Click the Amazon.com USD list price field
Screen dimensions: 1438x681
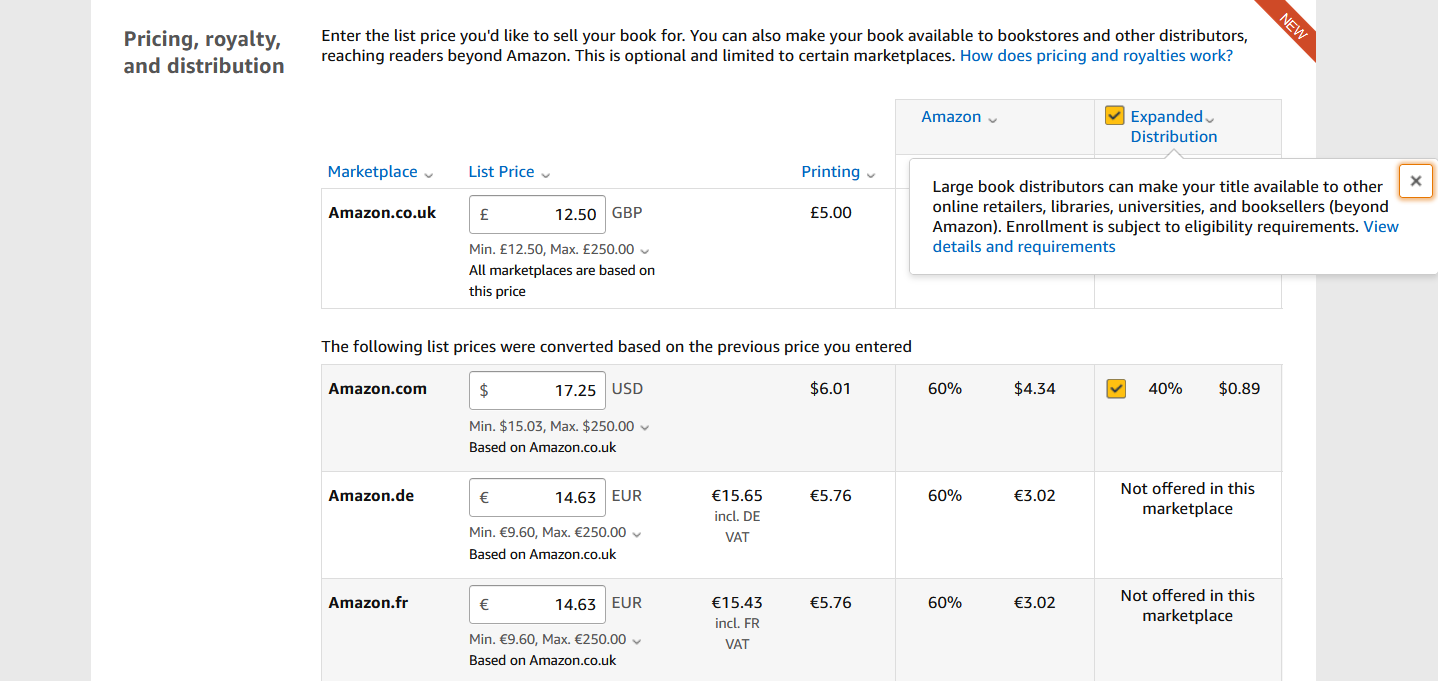pyautogui.click(x=537, y=390)
